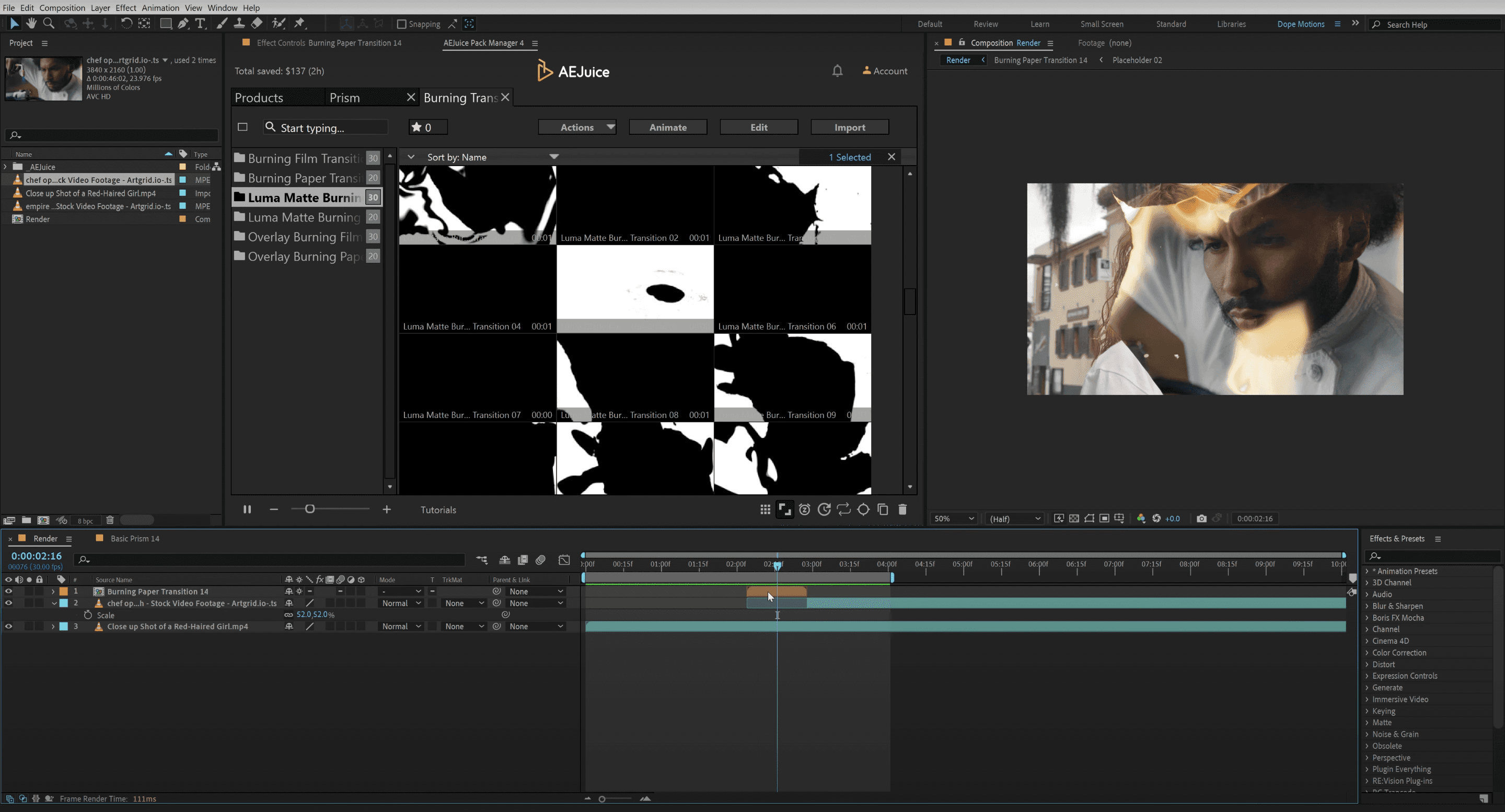Toggle visibility of chef op stock video layer
The image size is (1505, 812).
(9, 603)
